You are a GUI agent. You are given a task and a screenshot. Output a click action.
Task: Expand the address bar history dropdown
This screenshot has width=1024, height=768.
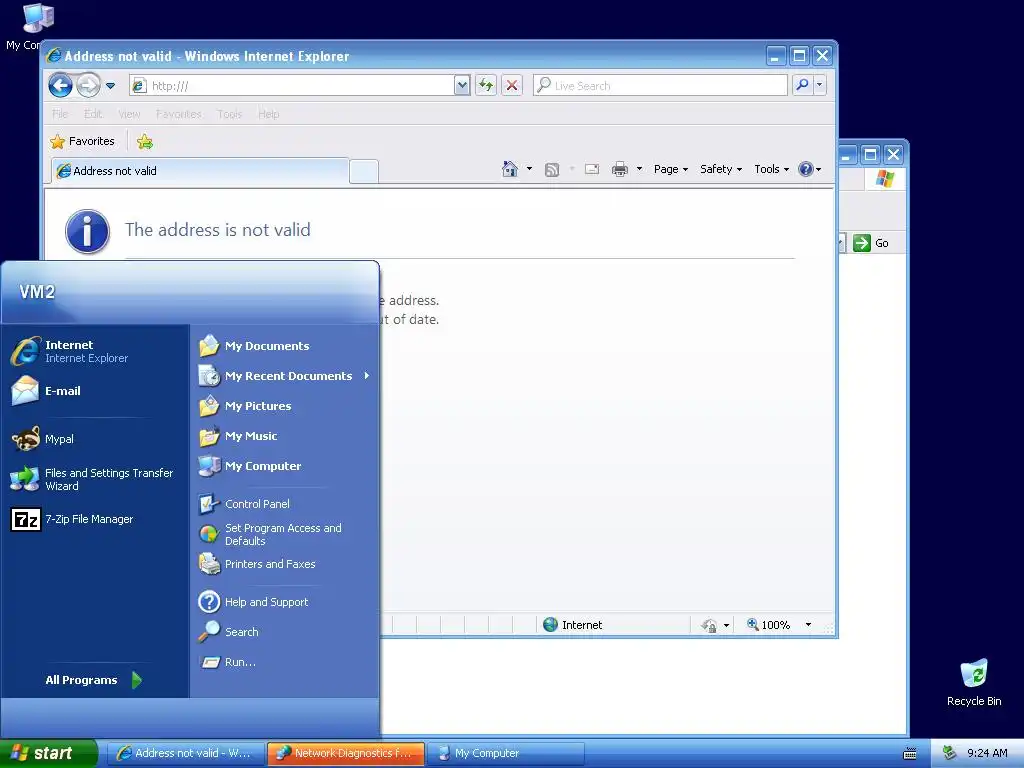[462, 86]
